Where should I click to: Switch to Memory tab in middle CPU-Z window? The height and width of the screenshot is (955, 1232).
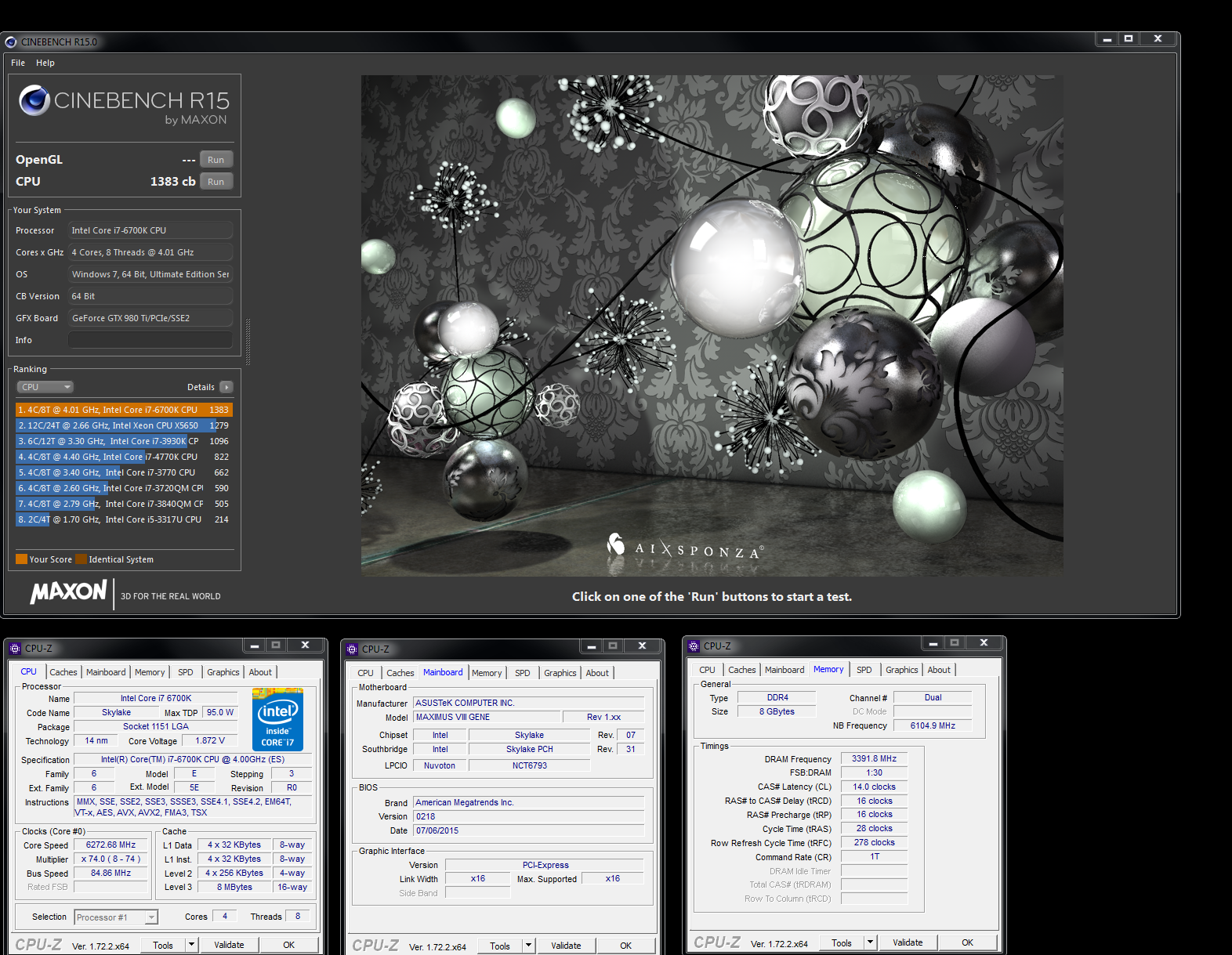(x=487, y=673)
